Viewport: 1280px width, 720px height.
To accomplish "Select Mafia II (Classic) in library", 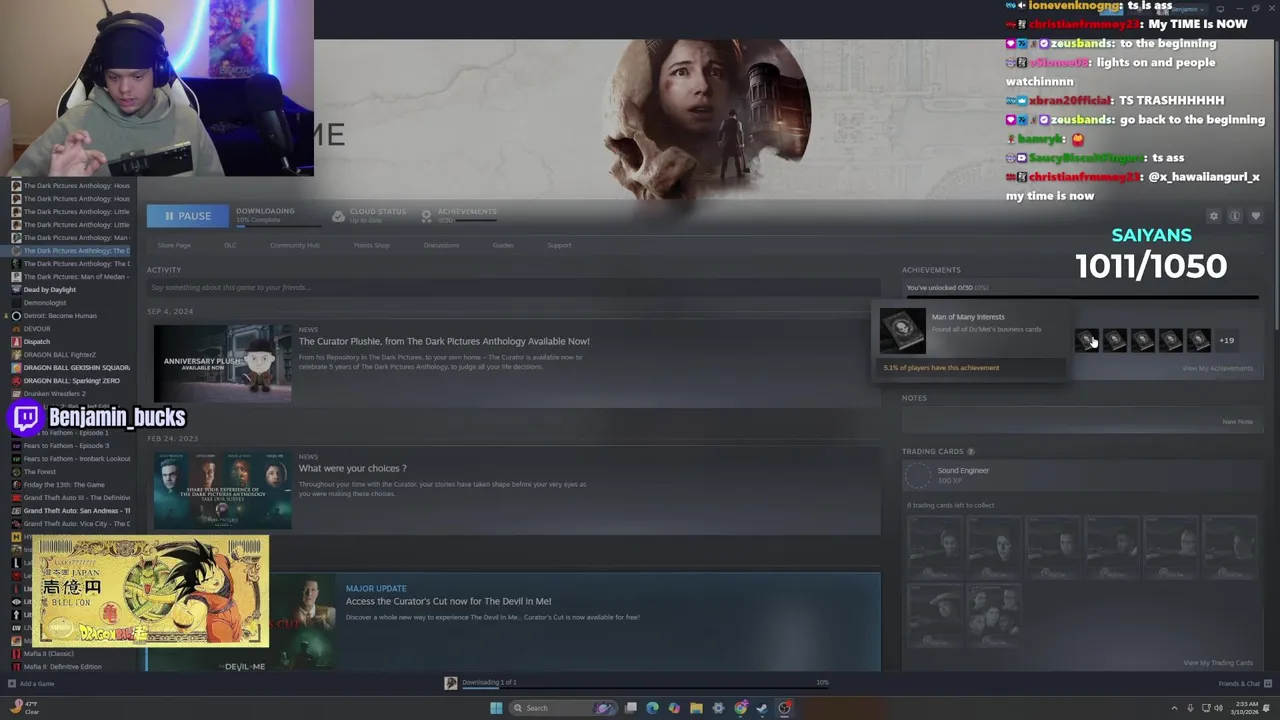I will pos(48,654).
